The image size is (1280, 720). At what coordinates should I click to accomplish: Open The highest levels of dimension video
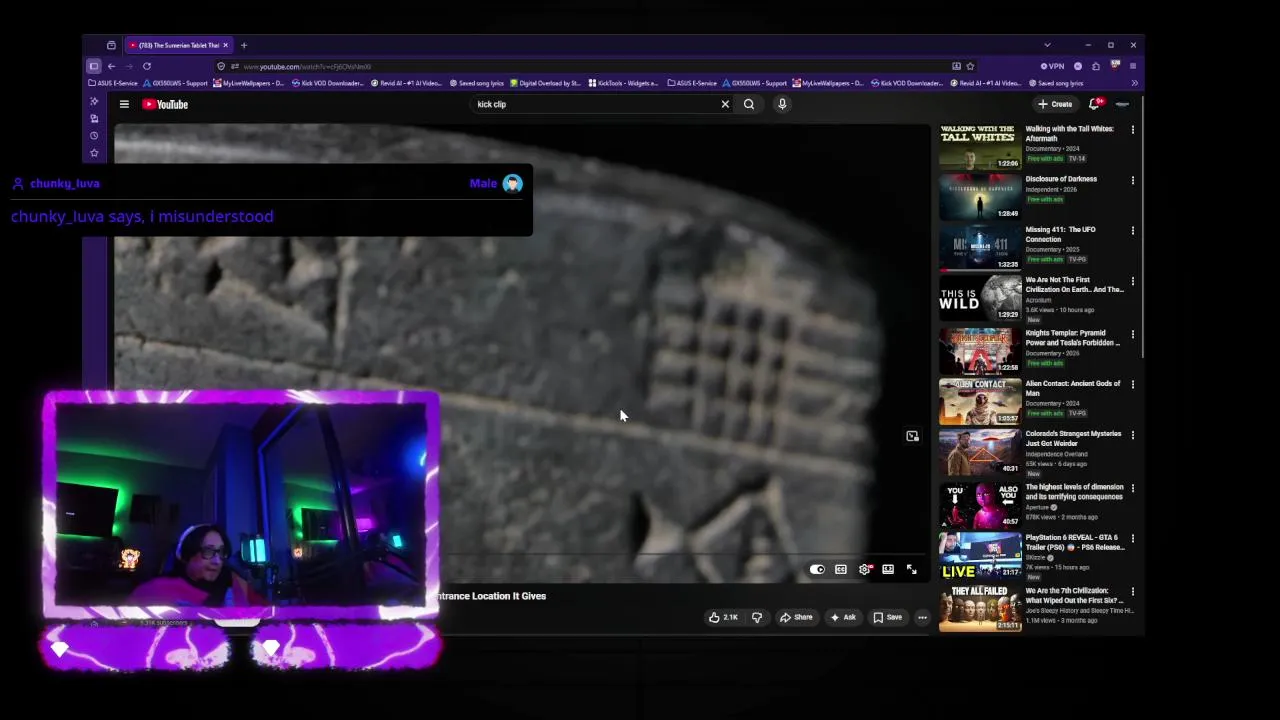coord(1074,492)
